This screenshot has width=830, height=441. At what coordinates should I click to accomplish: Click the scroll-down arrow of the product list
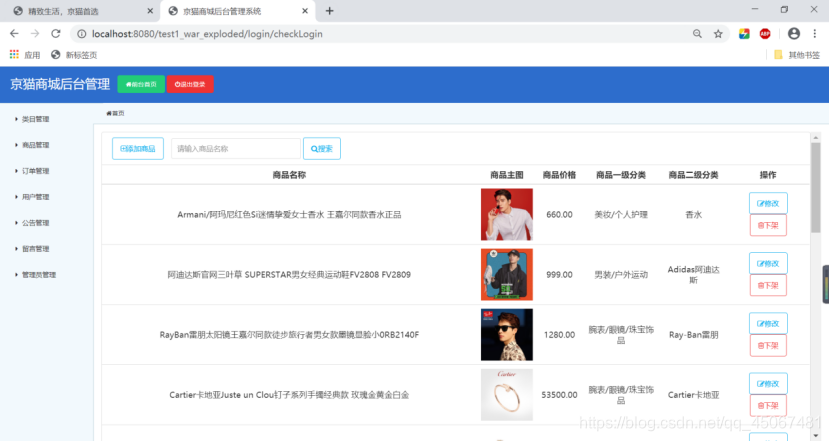click(x=816, y=435)
